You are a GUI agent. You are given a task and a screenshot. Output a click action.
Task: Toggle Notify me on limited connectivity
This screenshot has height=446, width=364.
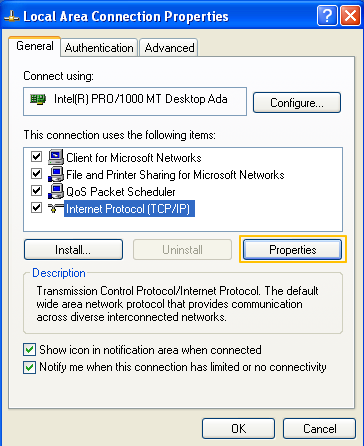[x=29, y=367]
